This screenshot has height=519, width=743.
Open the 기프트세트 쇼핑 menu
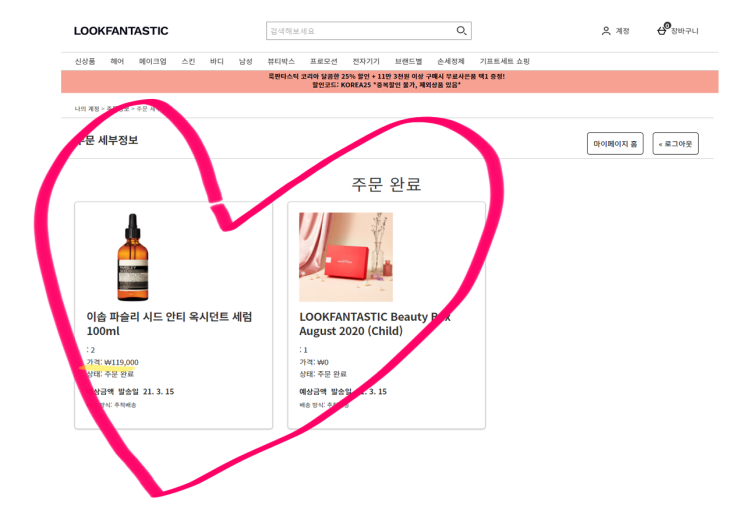[505, 61]
